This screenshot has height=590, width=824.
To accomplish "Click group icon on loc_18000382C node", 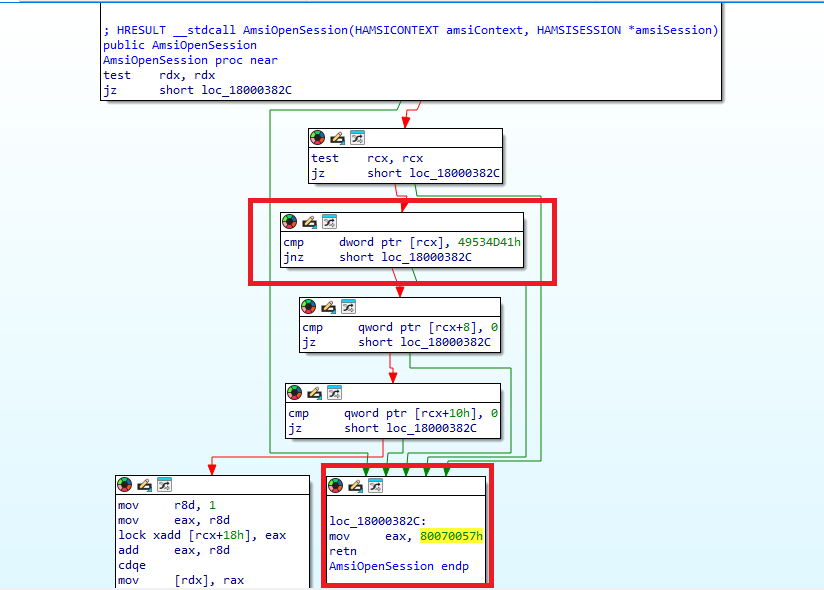I will (x=375, y=486).
